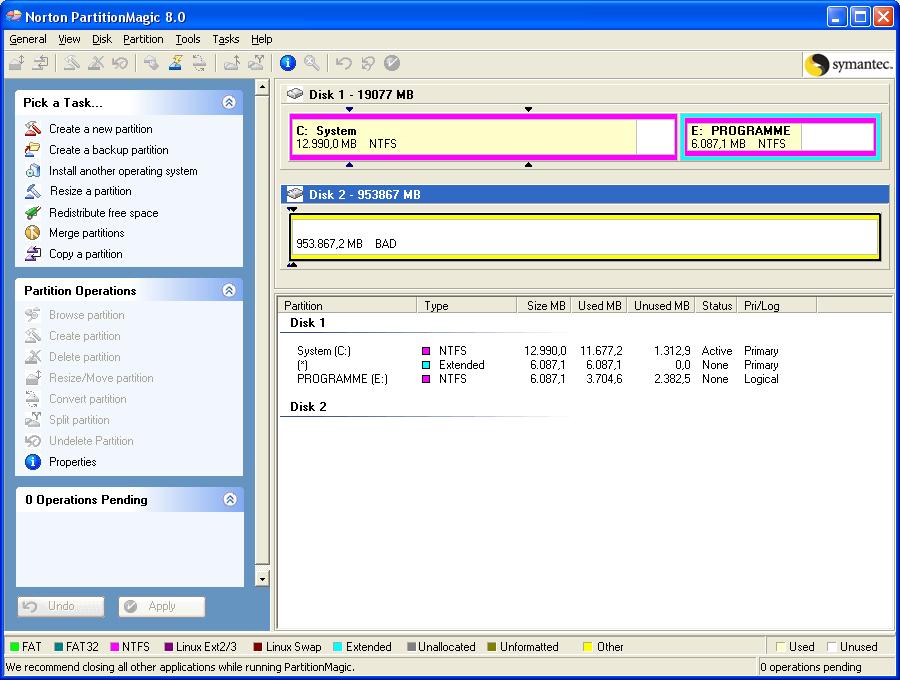This screenshot has width=900, height=680.
Task: Click the magnifier toolbar icon
Action: [311, 63]
